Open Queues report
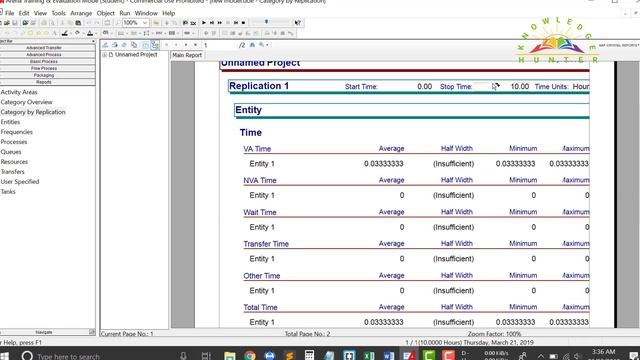This screenshot has width=640, height=360. [x=11, y=152]
